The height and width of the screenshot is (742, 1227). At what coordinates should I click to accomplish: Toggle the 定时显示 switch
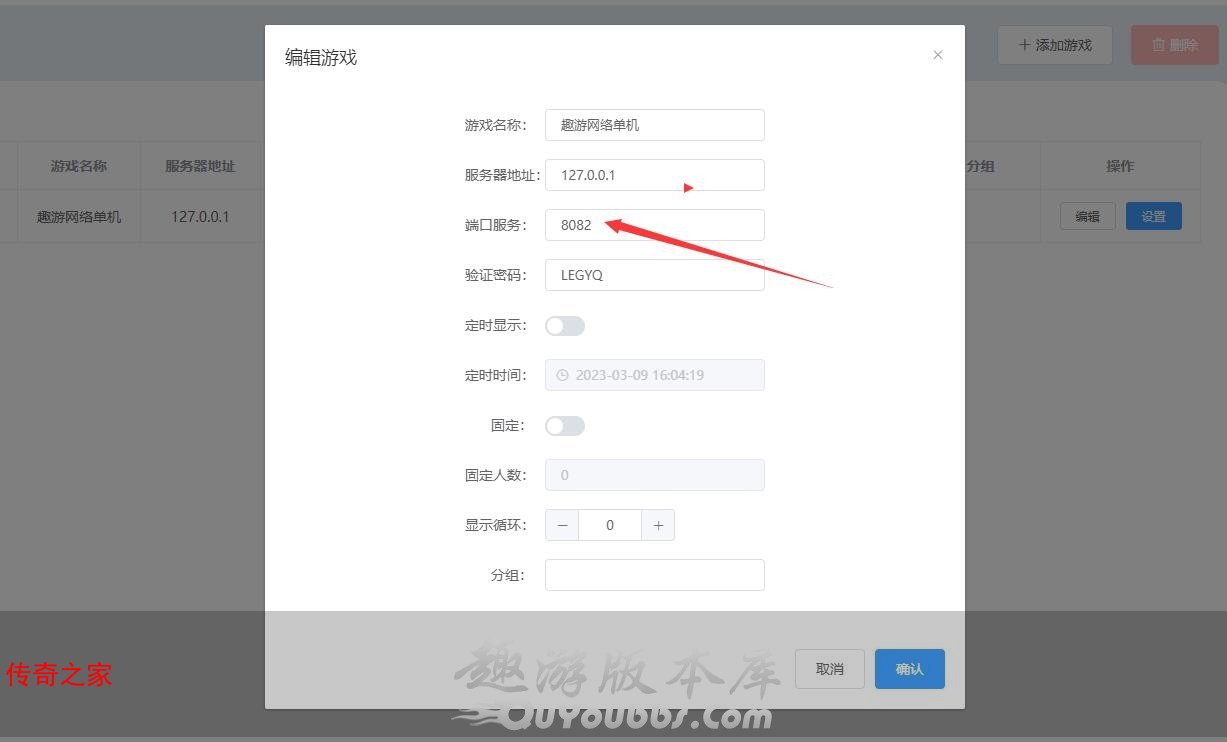point(565,326)
